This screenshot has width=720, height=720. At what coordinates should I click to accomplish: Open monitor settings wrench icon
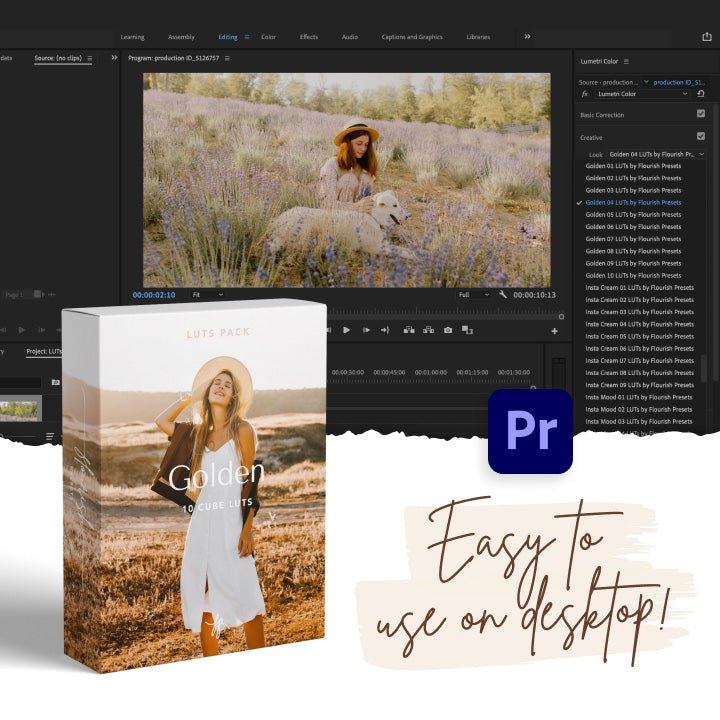(x=502, y=295)
